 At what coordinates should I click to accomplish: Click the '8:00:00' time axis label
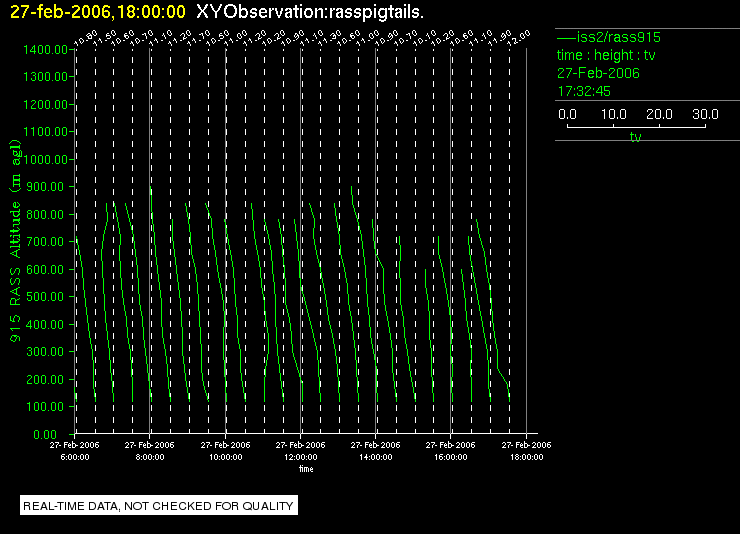tap(150, 457)
